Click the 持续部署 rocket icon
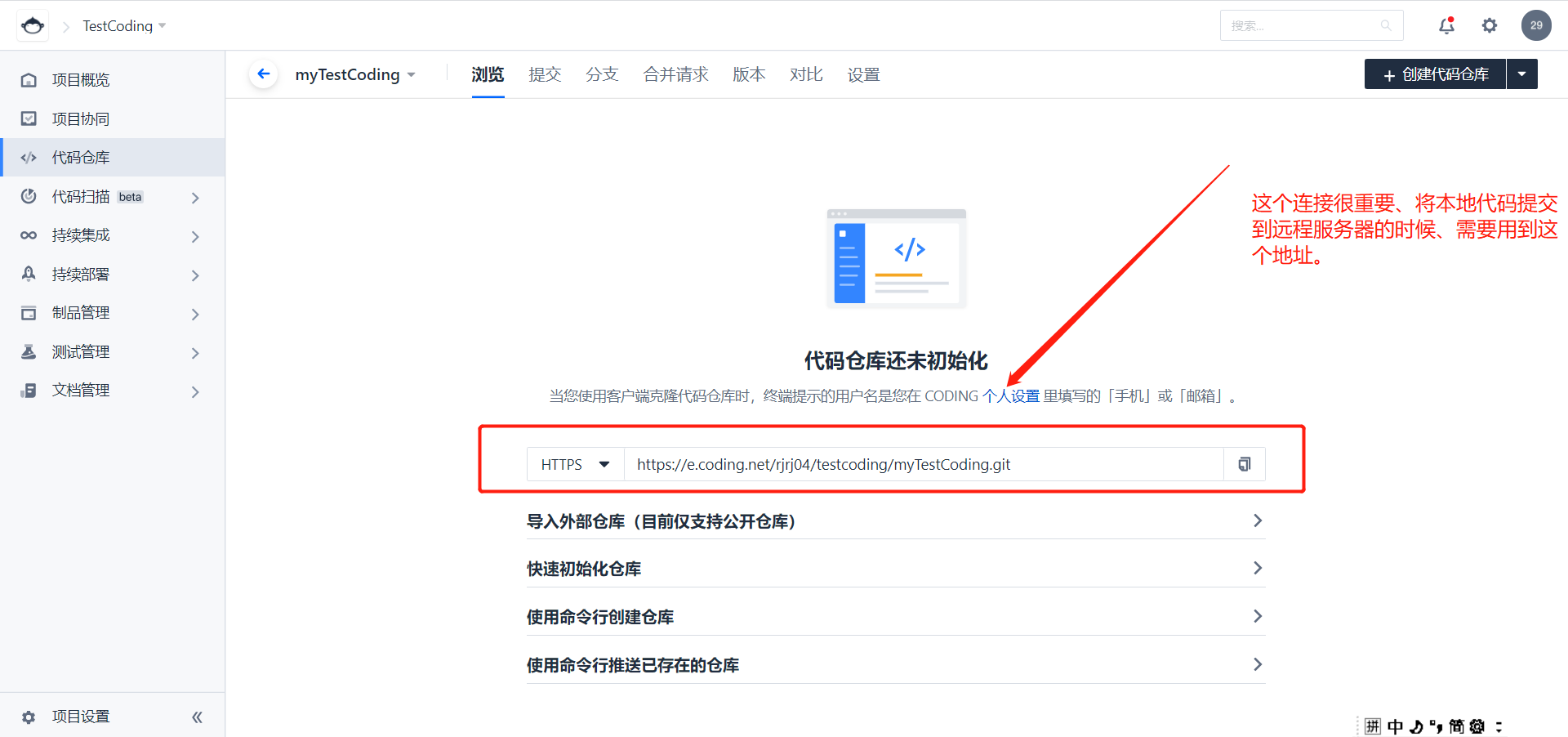 point(29,274)
